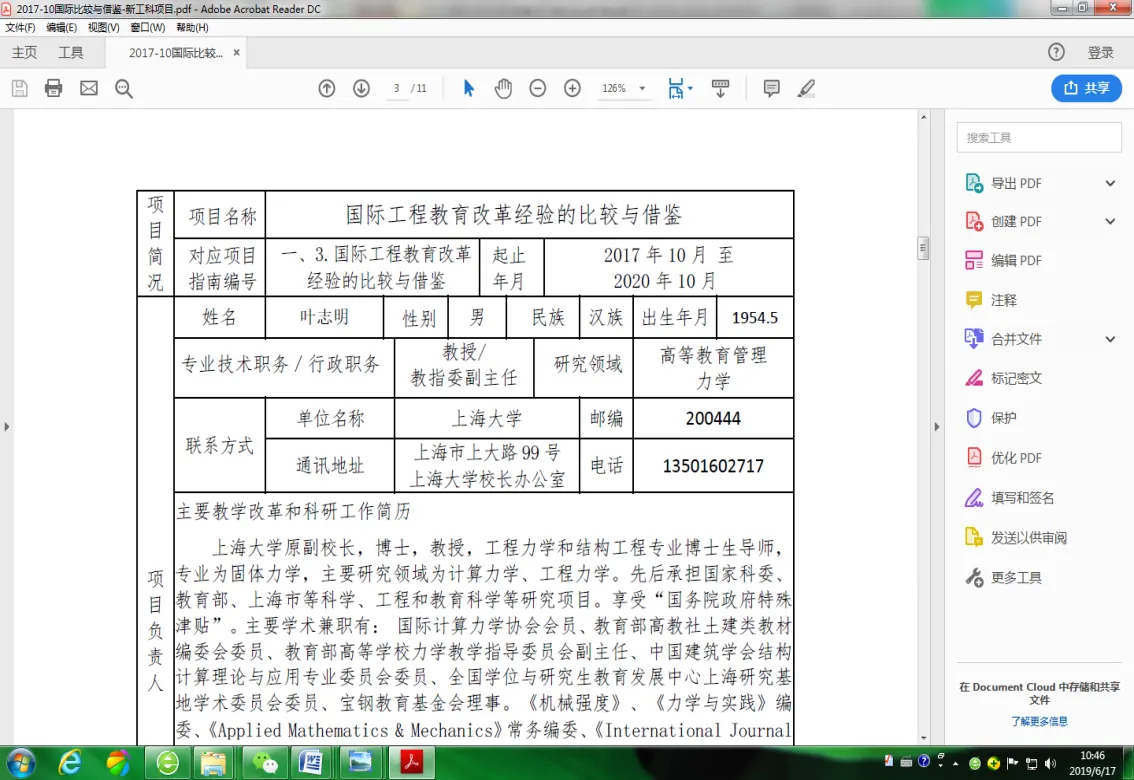Switch to the Tools tab (工具)
This screenshot has height=780, width=1134.
point(71,52)
